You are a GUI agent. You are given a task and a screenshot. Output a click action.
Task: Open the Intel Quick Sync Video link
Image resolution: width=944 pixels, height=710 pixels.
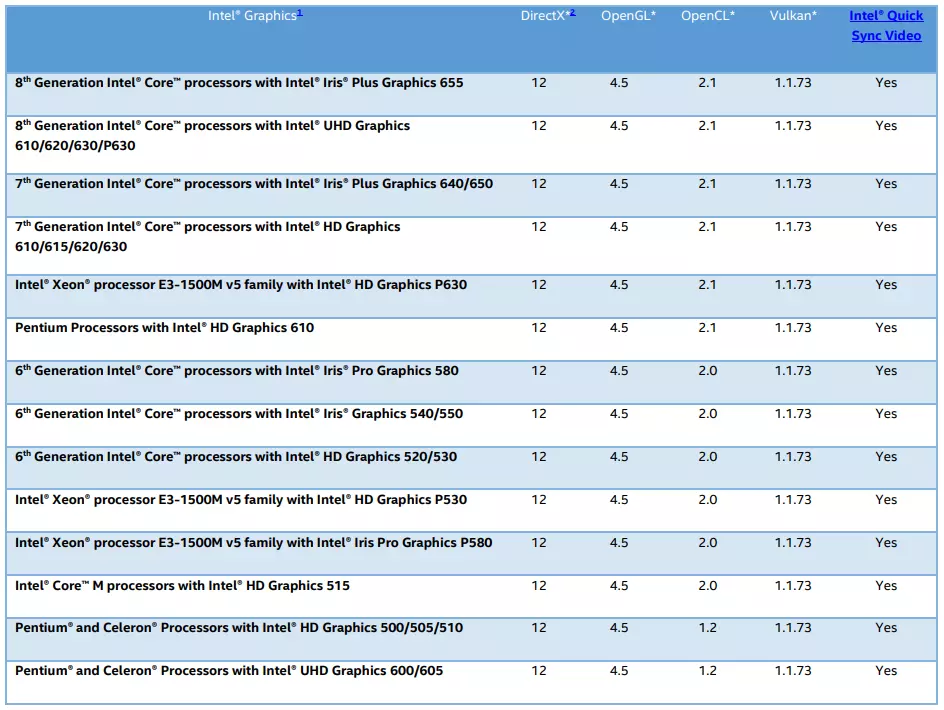pos(886,25)
